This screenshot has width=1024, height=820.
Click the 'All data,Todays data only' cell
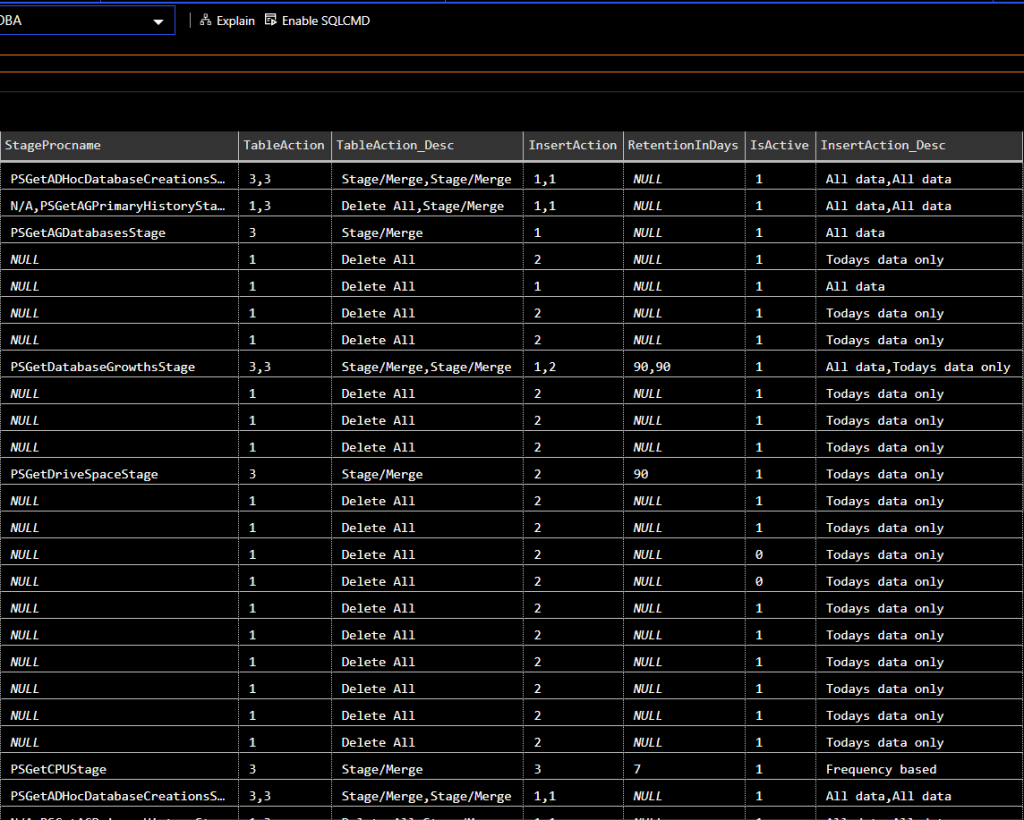(x=917, y=367)
